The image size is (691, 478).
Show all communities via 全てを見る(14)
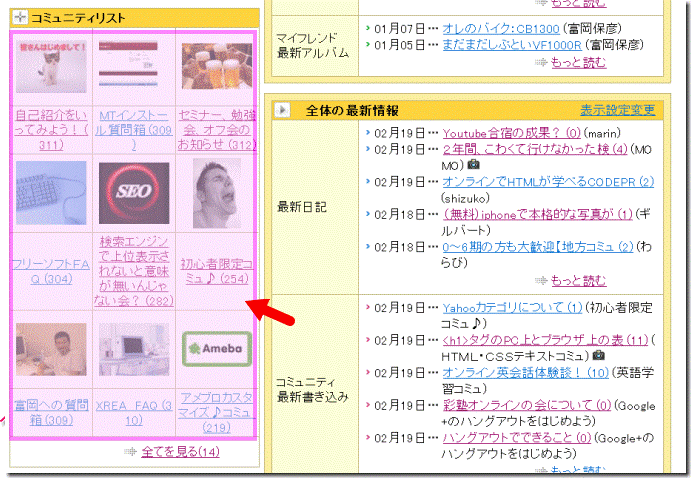[180, 452]
